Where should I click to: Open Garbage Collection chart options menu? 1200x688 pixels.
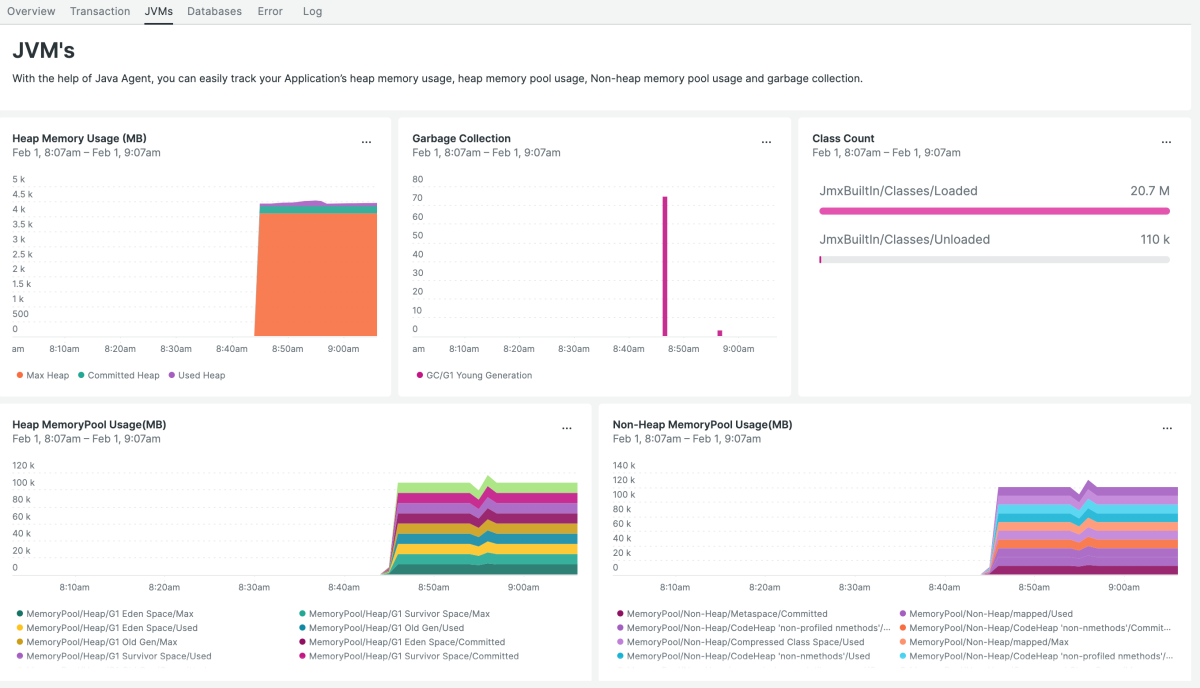pyautogui.click(x=766, y=142)
